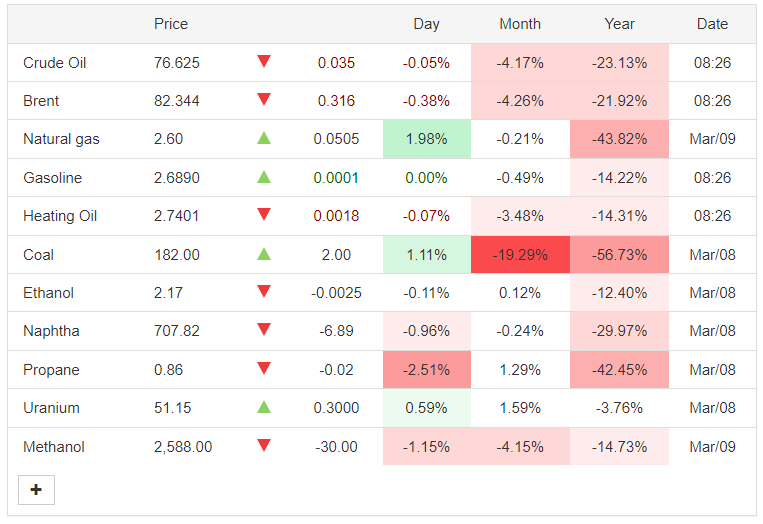
Task: Click the red down arrow in Naphtha row
Action: tap(264, 329)
